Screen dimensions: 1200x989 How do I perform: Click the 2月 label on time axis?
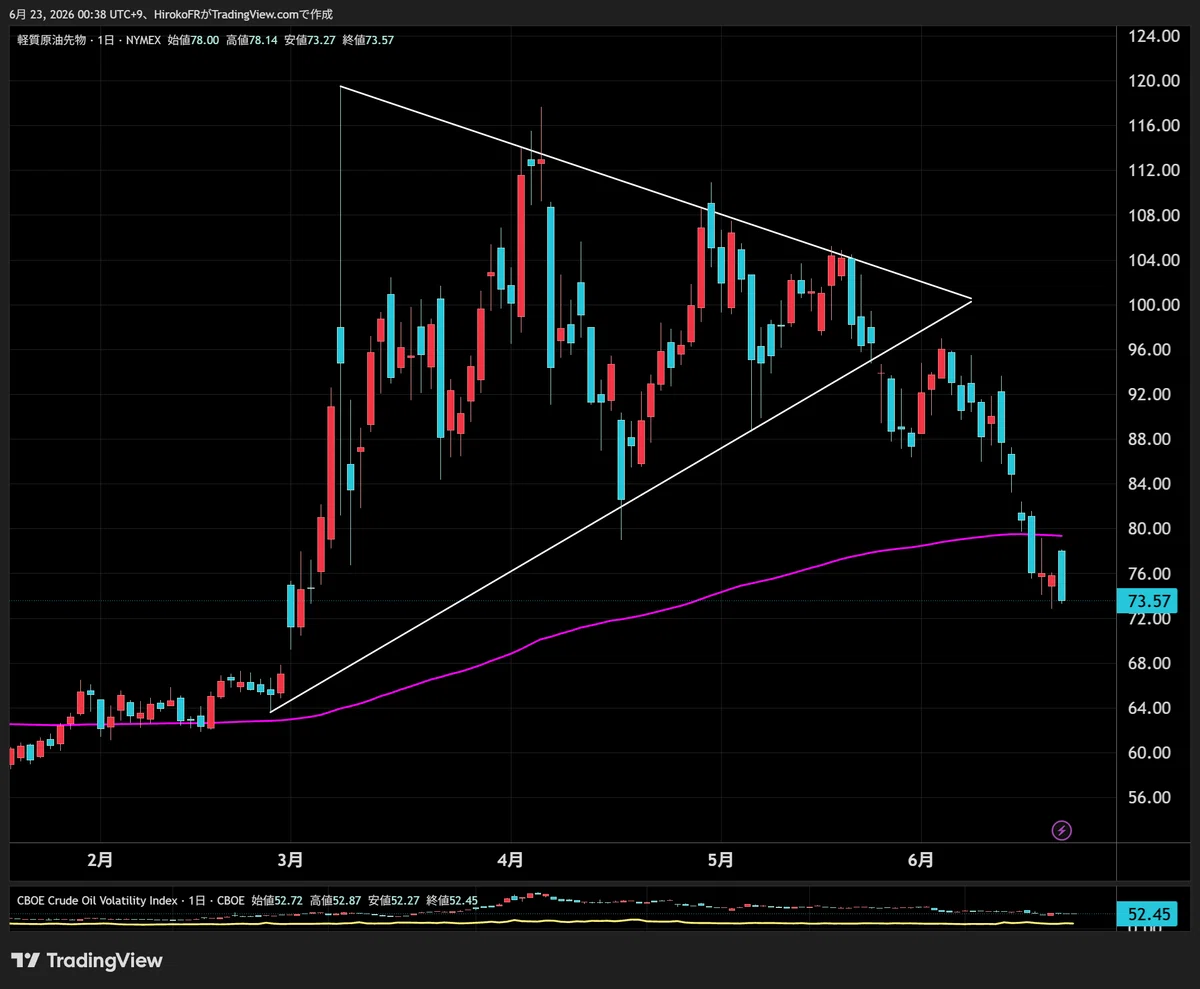[100, 859]
